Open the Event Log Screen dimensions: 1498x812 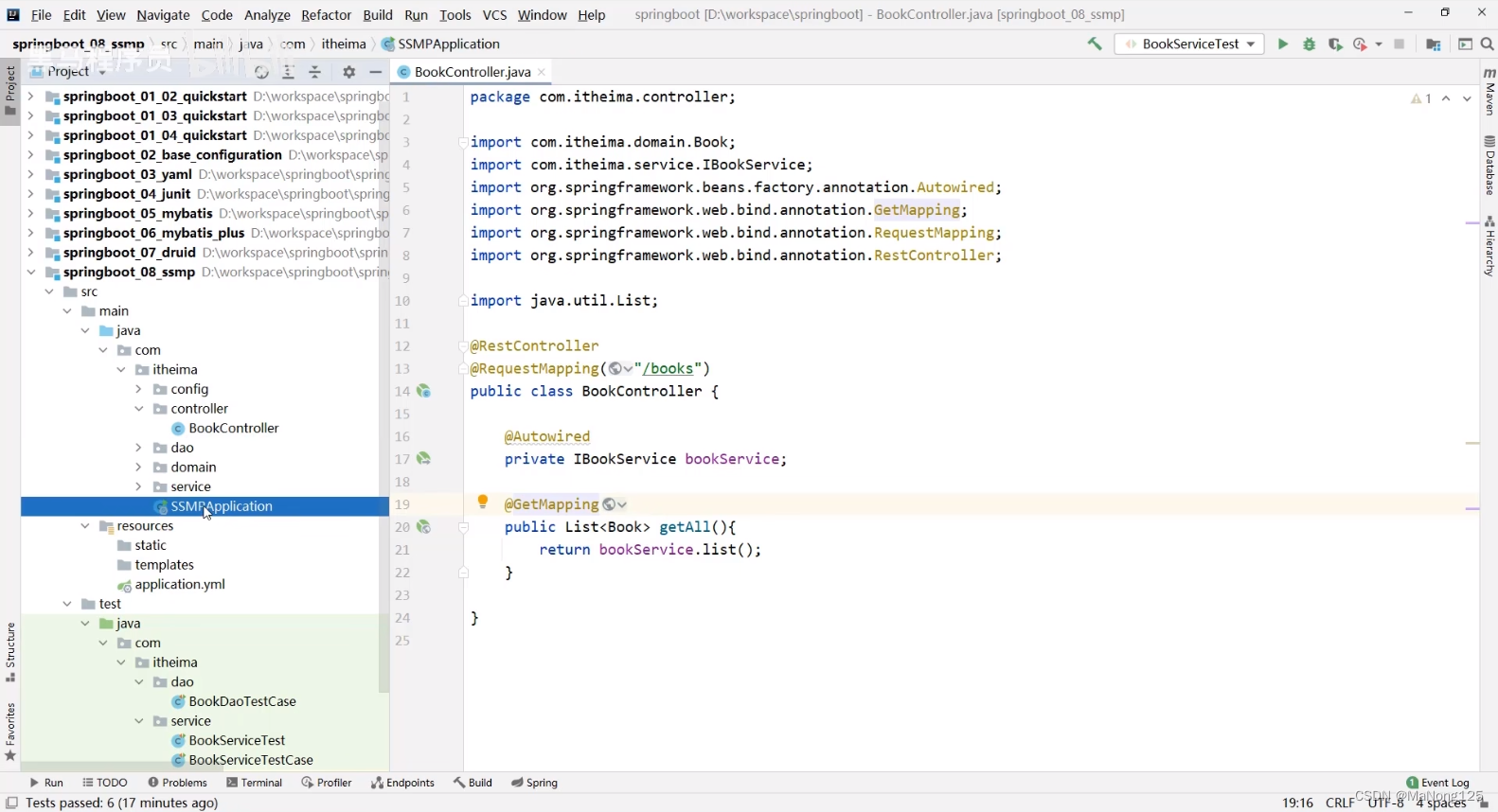1437,783
